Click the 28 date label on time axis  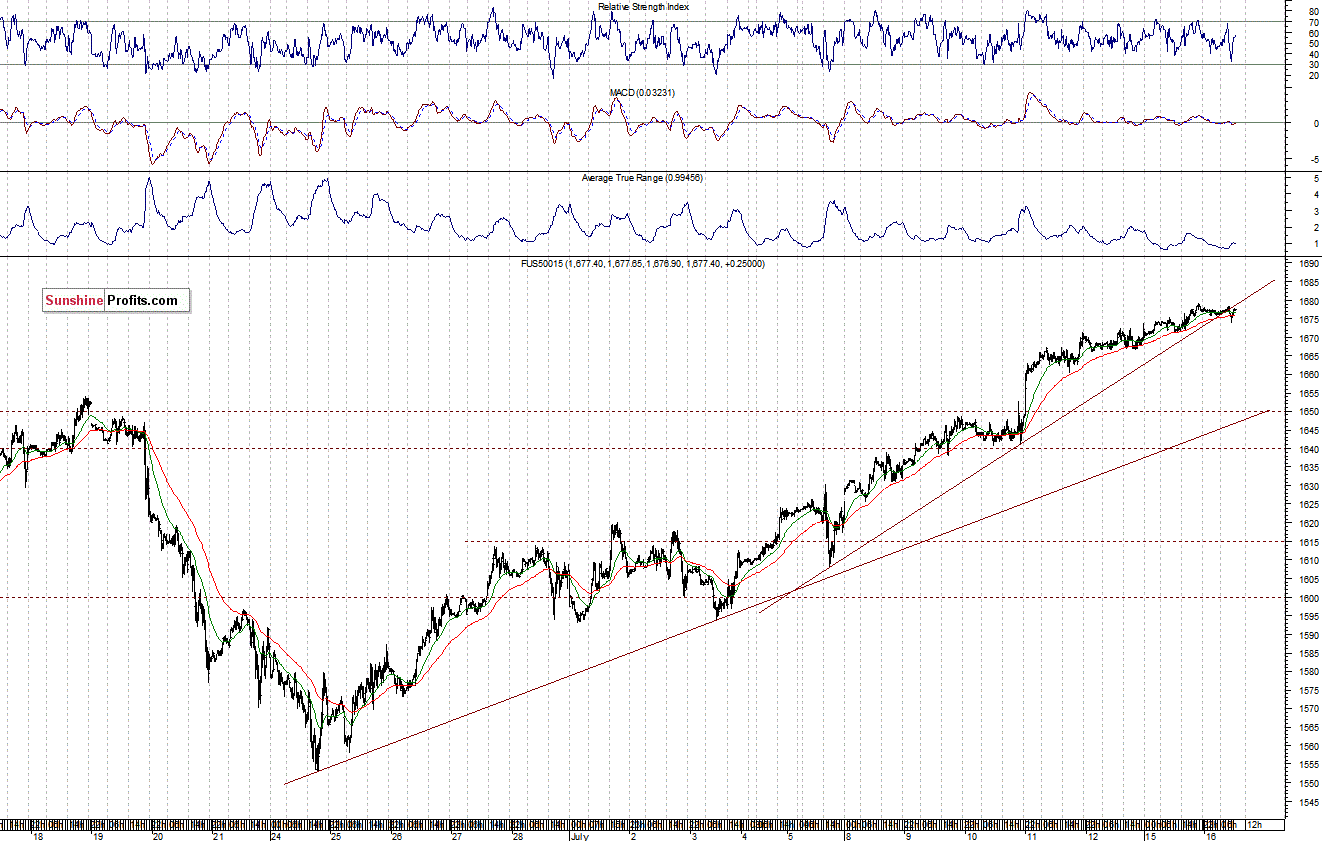coord(517,835)
